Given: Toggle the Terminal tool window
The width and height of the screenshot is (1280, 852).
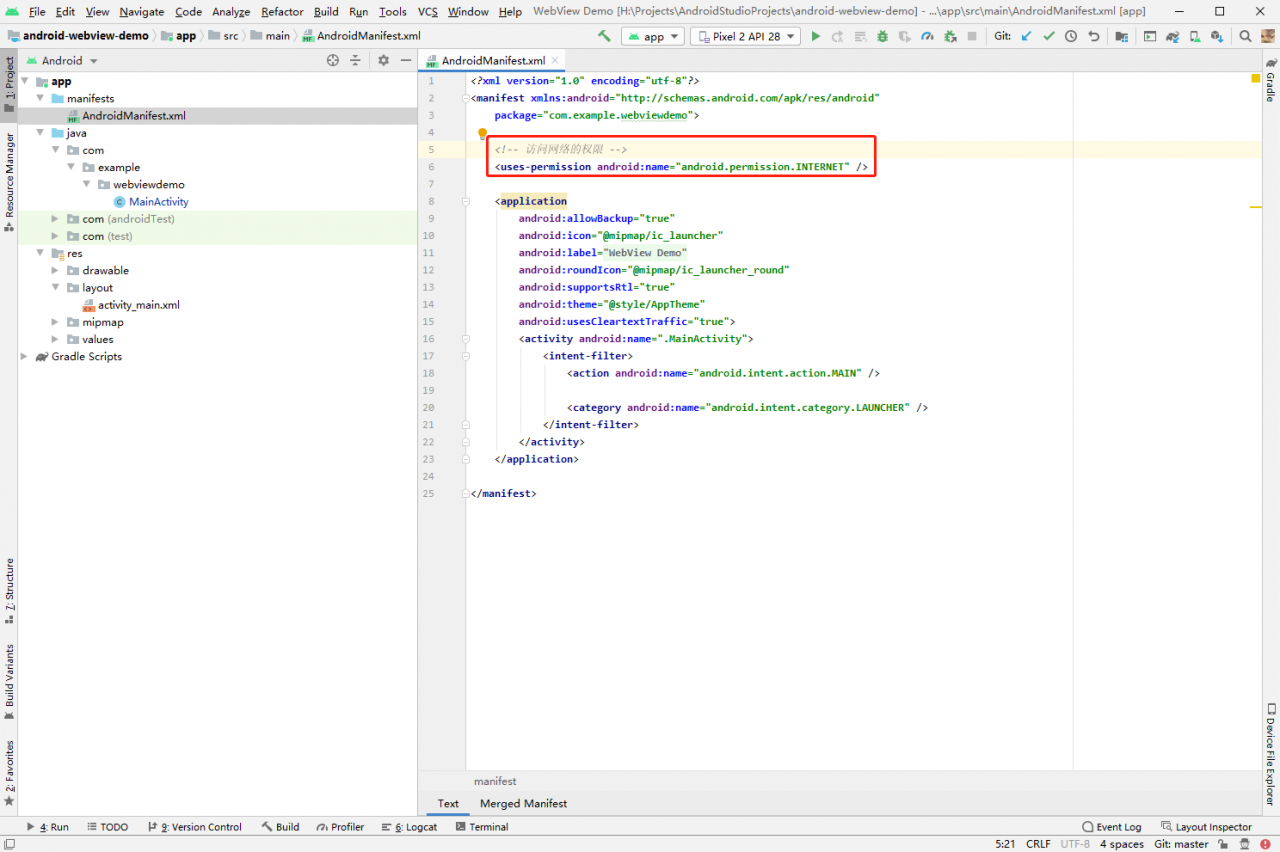Looking at the screenshot, I should (x=481, y=827).
